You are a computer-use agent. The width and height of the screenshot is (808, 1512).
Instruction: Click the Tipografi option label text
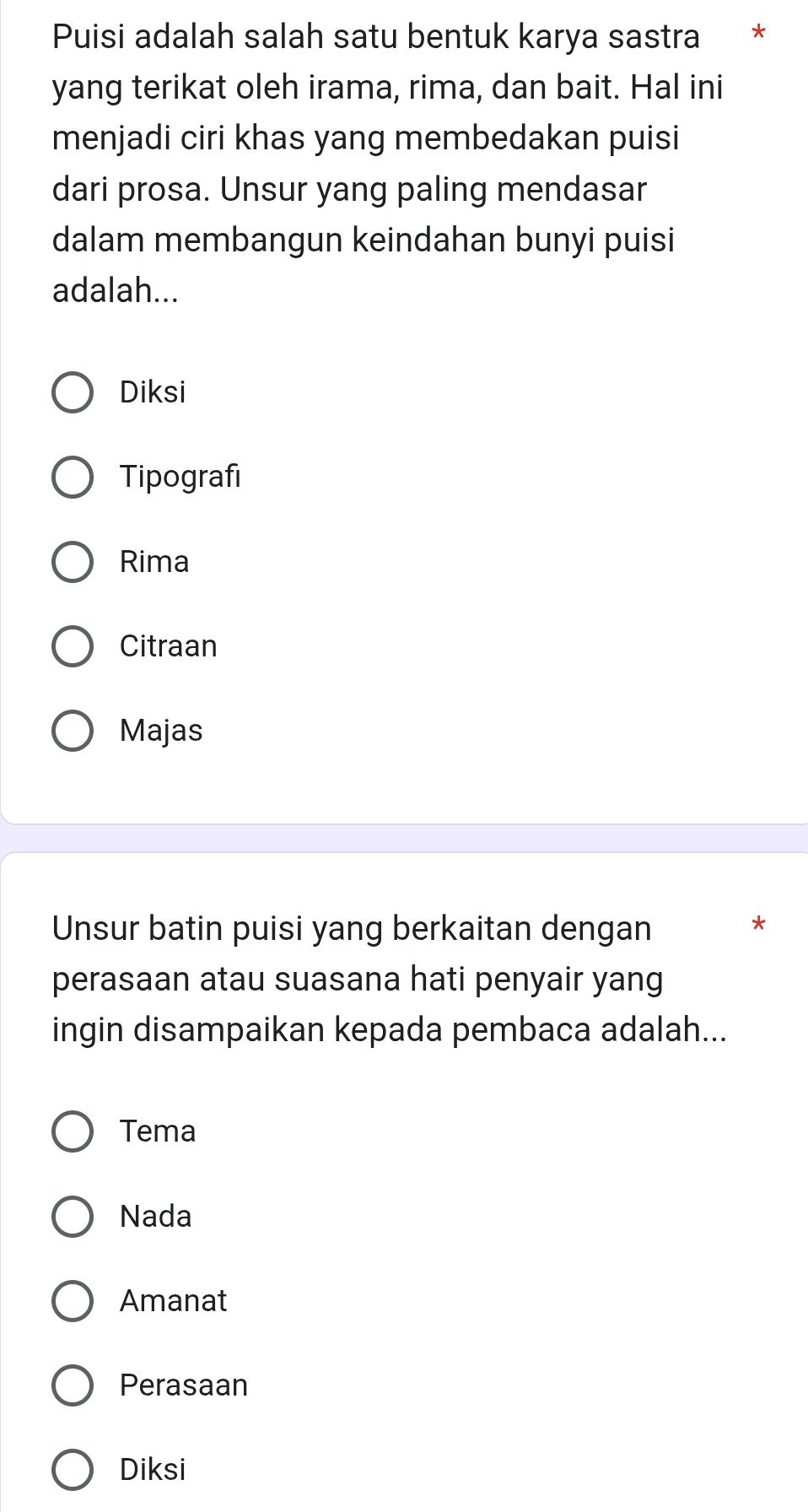(180, 477)
